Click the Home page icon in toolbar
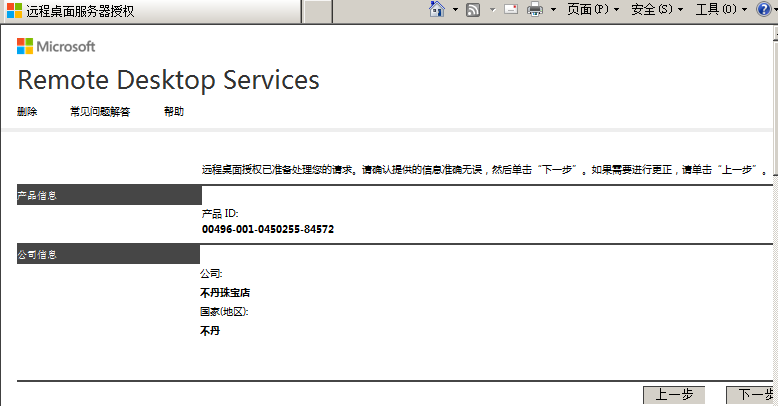This screenshot has width=778, height=406. point(436,10)
